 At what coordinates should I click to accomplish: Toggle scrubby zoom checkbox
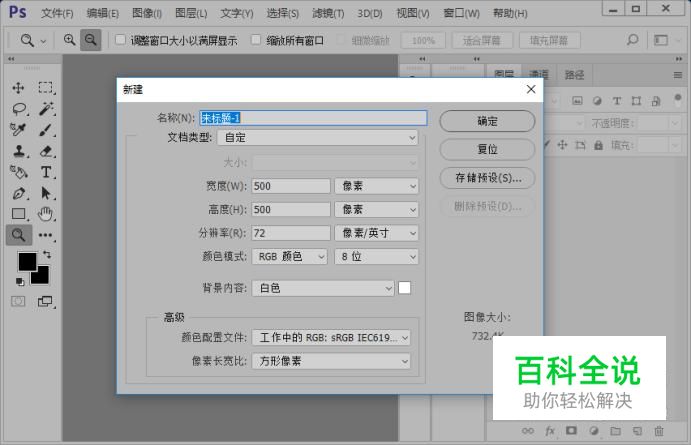pyautogui.click(x=340, y=40)
